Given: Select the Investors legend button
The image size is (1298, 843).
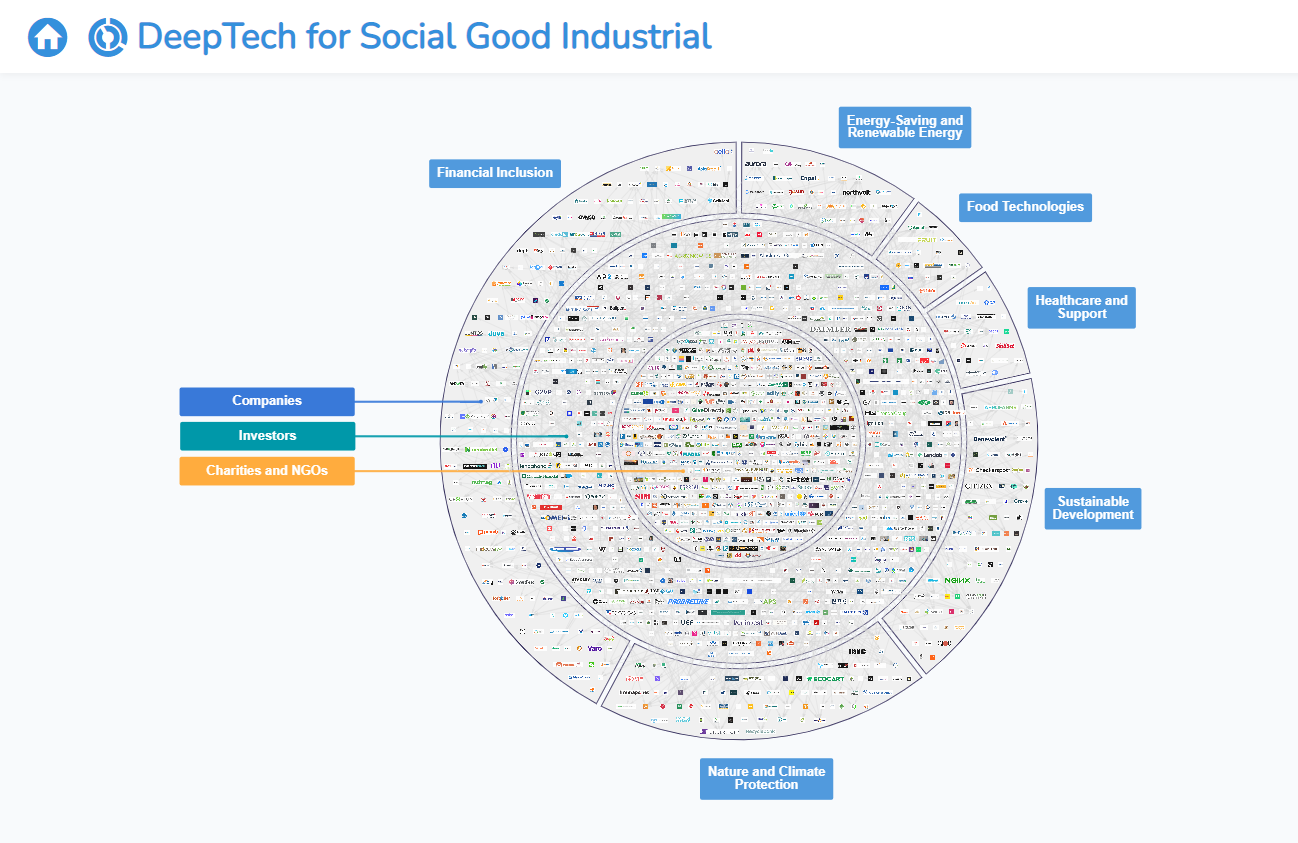Looking at the screenshot, I should click(267, 436).
